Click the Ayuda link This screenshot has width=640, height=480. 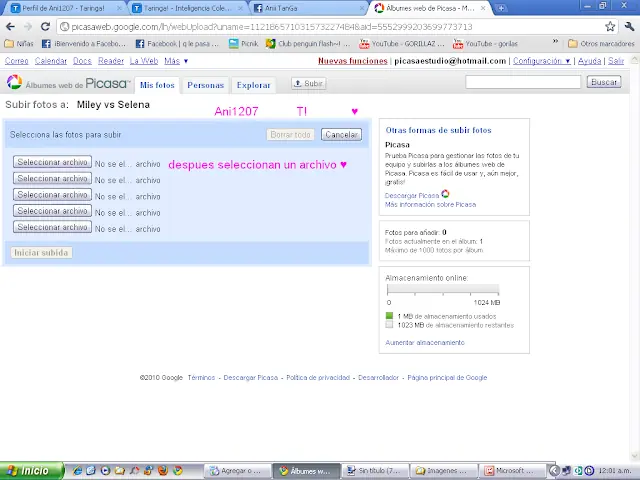[589, 61]
